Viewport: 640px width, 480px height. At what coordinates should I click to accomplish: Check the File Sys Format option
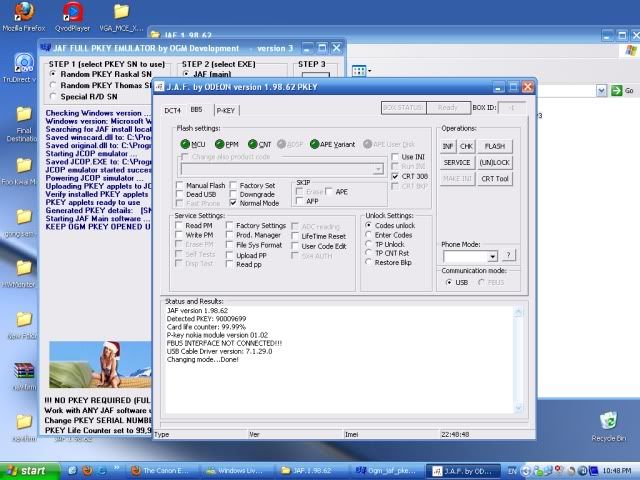coord(229,245)
